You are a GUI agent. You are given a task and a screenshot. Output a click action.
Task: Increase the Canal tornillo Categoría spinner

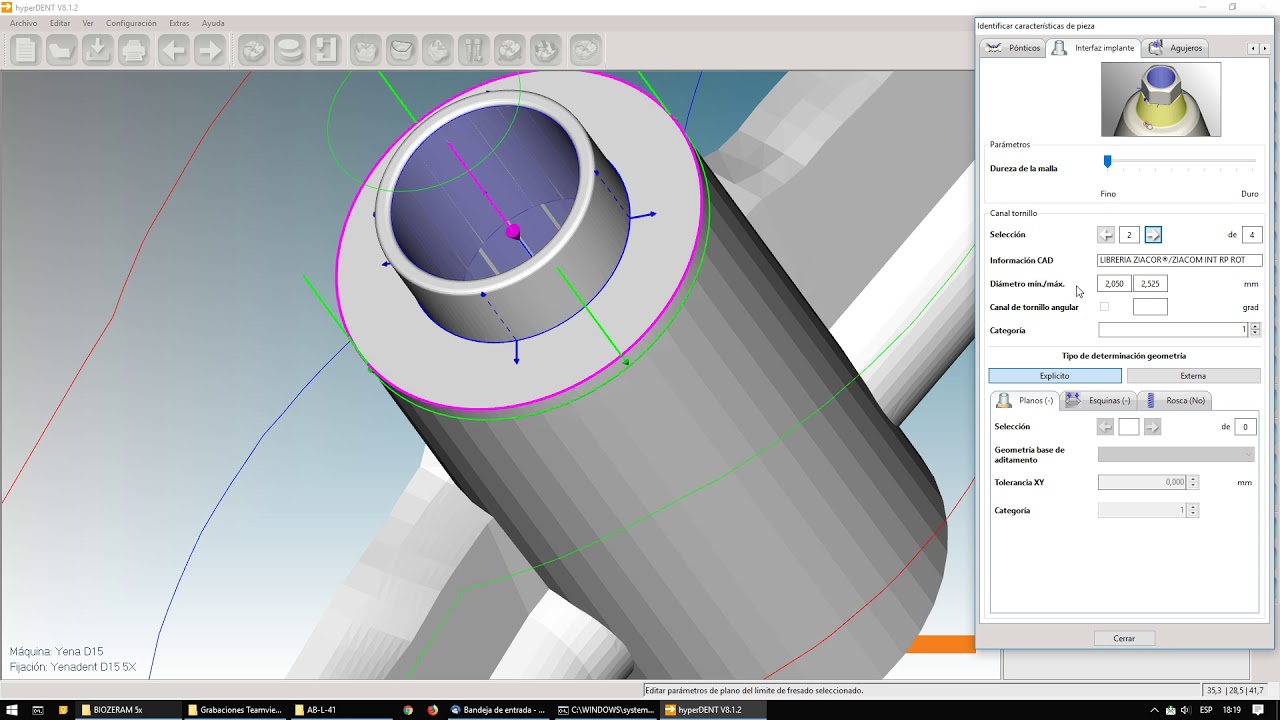pos(1255,327)
